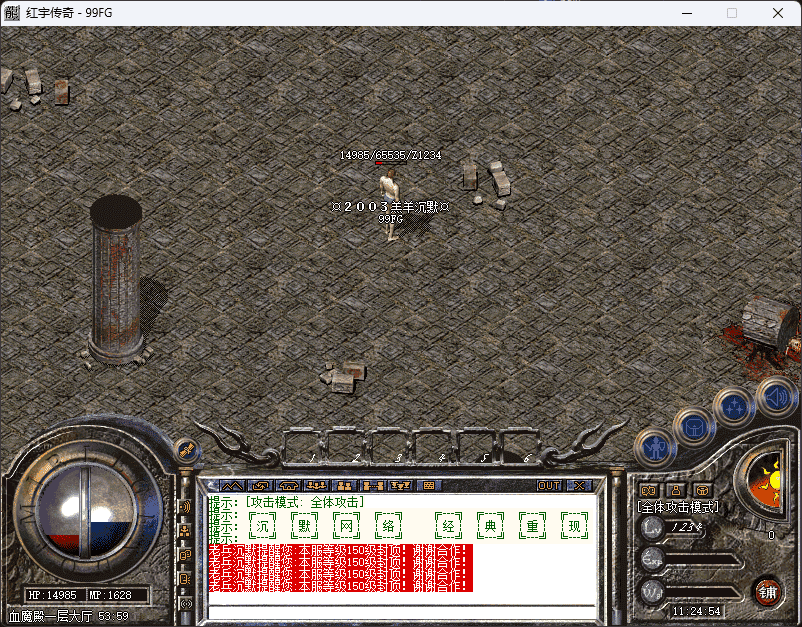Click the X exit button in chat toolbar
Screen dimensions: 802x627
[579, 485]
